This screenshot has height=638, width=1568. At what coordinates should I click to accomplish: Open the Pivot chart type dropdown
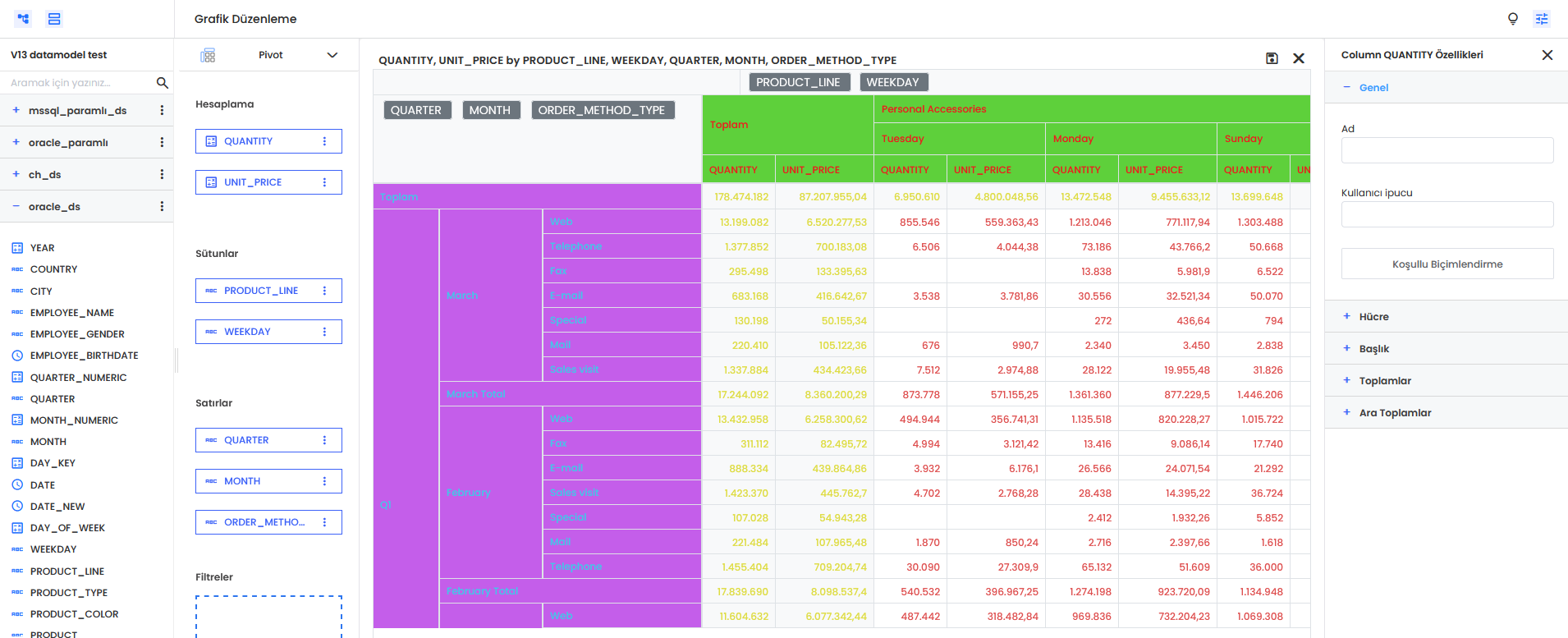(x=332, y=55)
